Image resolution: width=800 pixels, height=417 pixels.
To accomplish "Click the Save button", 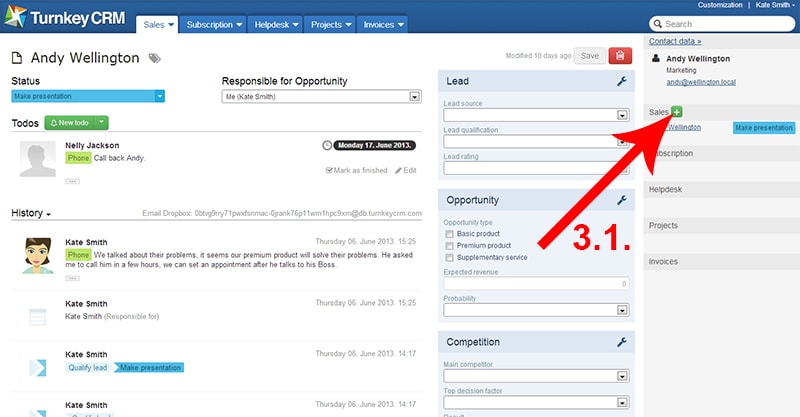I will click(590, 56).
